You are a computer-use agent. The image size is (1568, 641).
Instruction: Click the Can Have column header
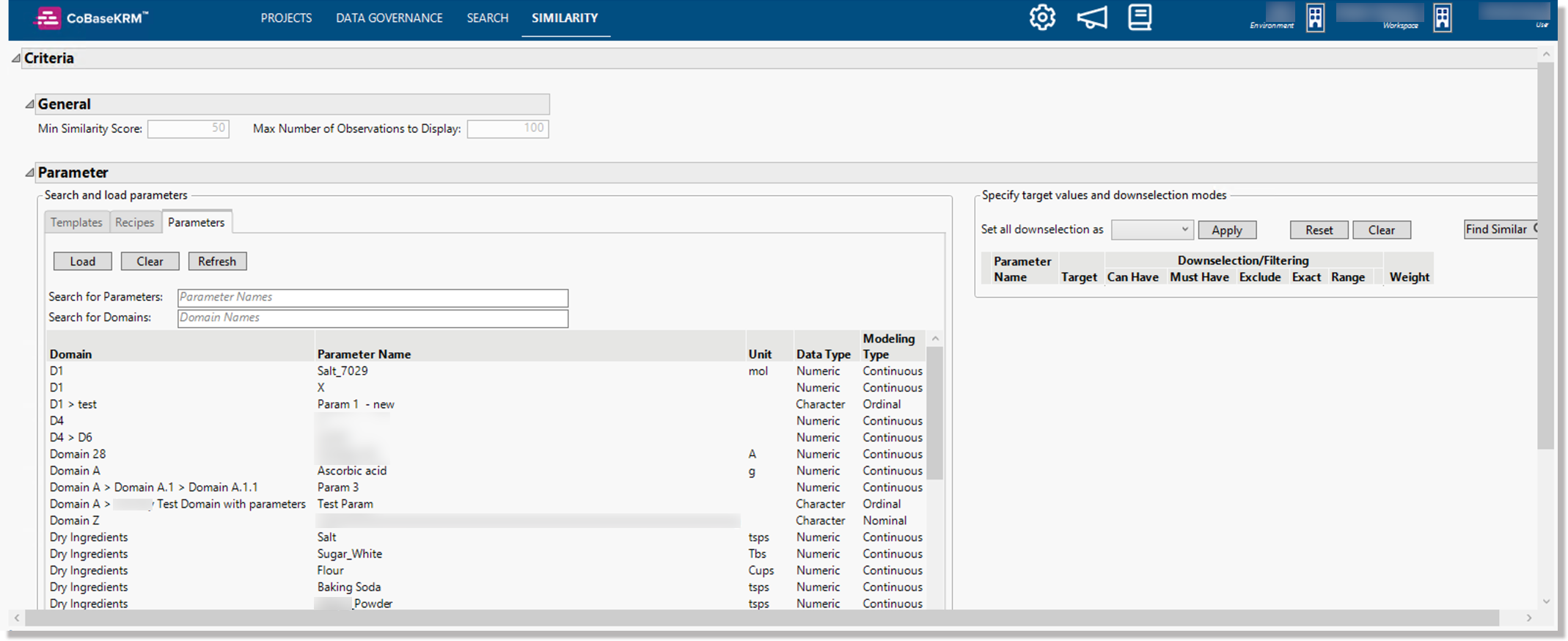coord(1133,277)
